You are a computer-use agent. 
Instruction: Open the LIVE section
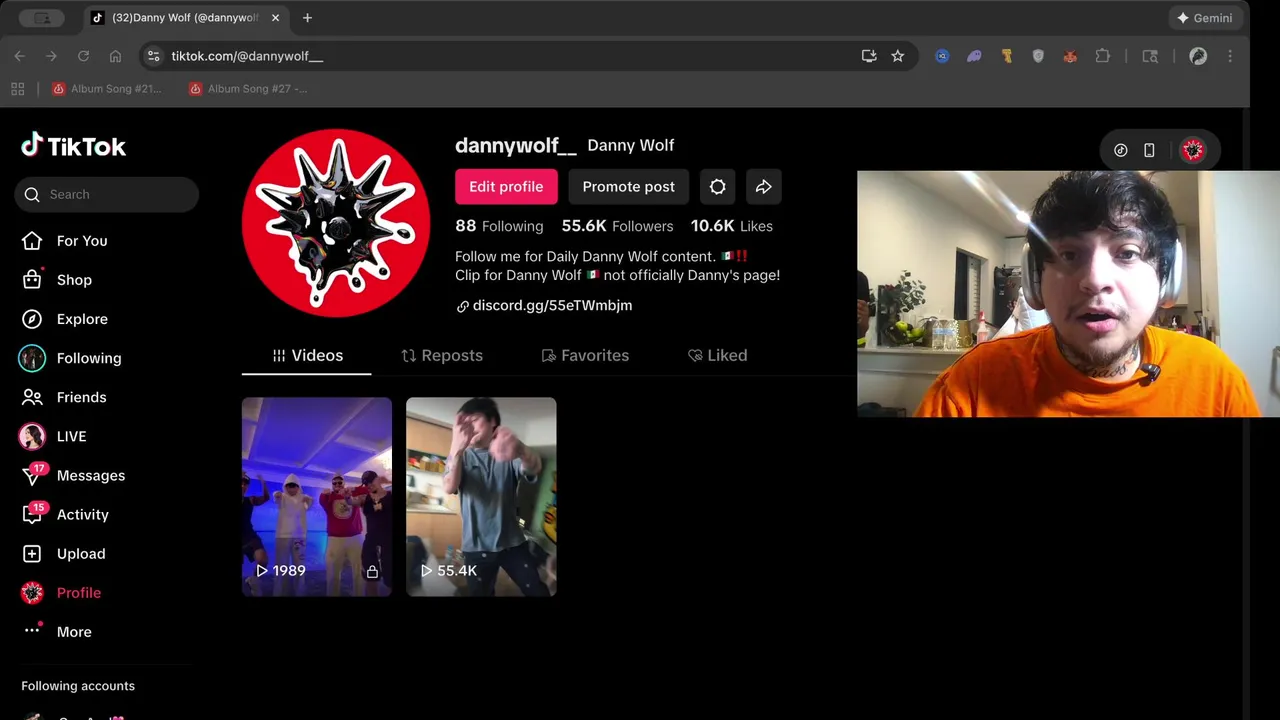[x=53, y=436]
